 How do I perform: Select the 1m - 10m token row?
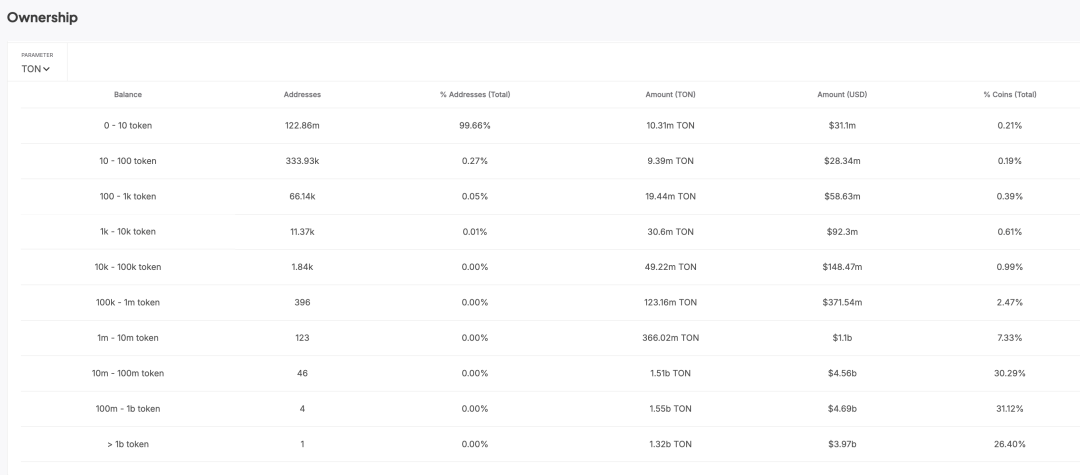tap(127, 338)
